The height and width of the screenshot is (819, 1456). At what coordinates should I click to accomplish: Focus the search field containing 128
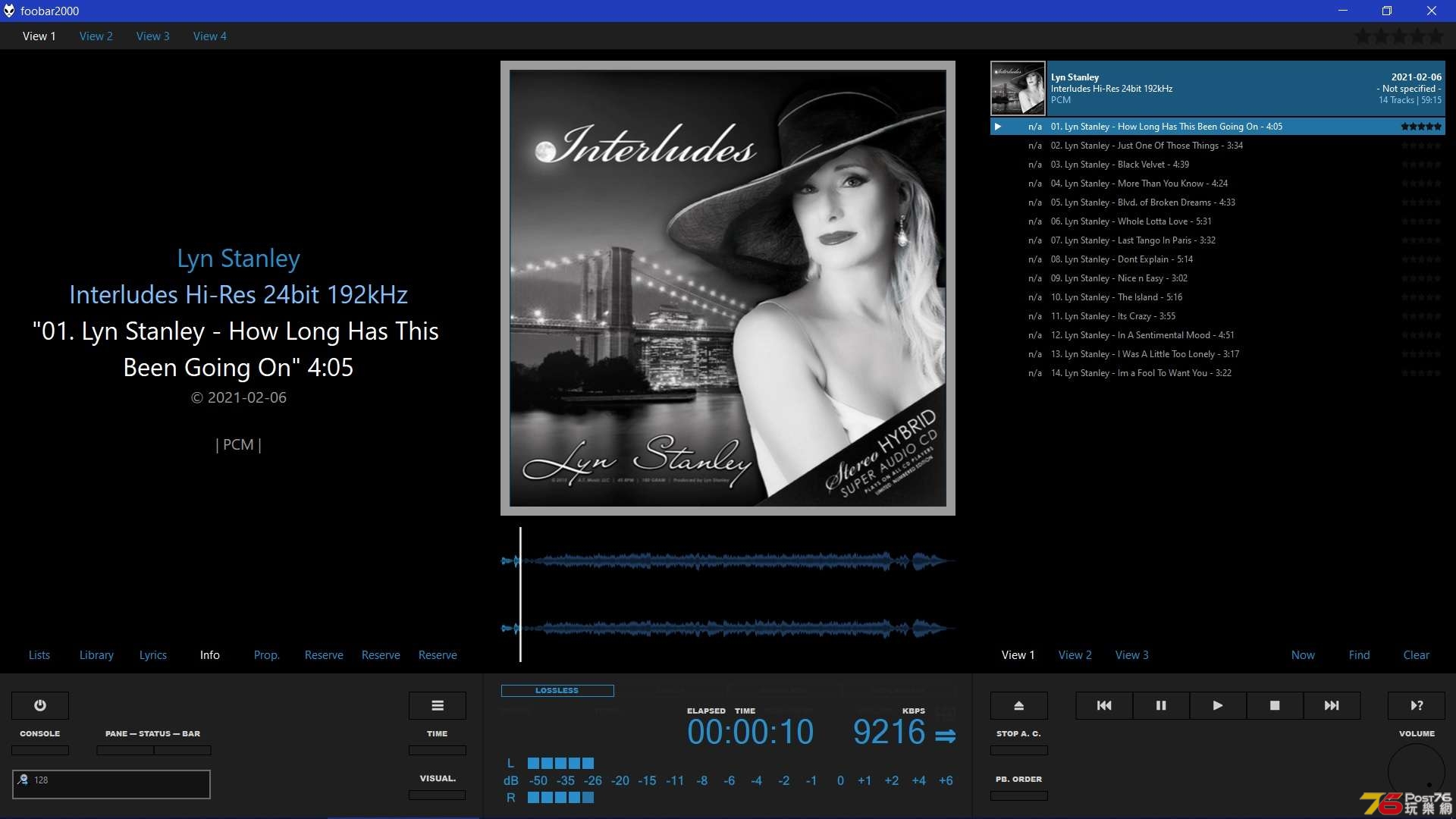point(111,784)
